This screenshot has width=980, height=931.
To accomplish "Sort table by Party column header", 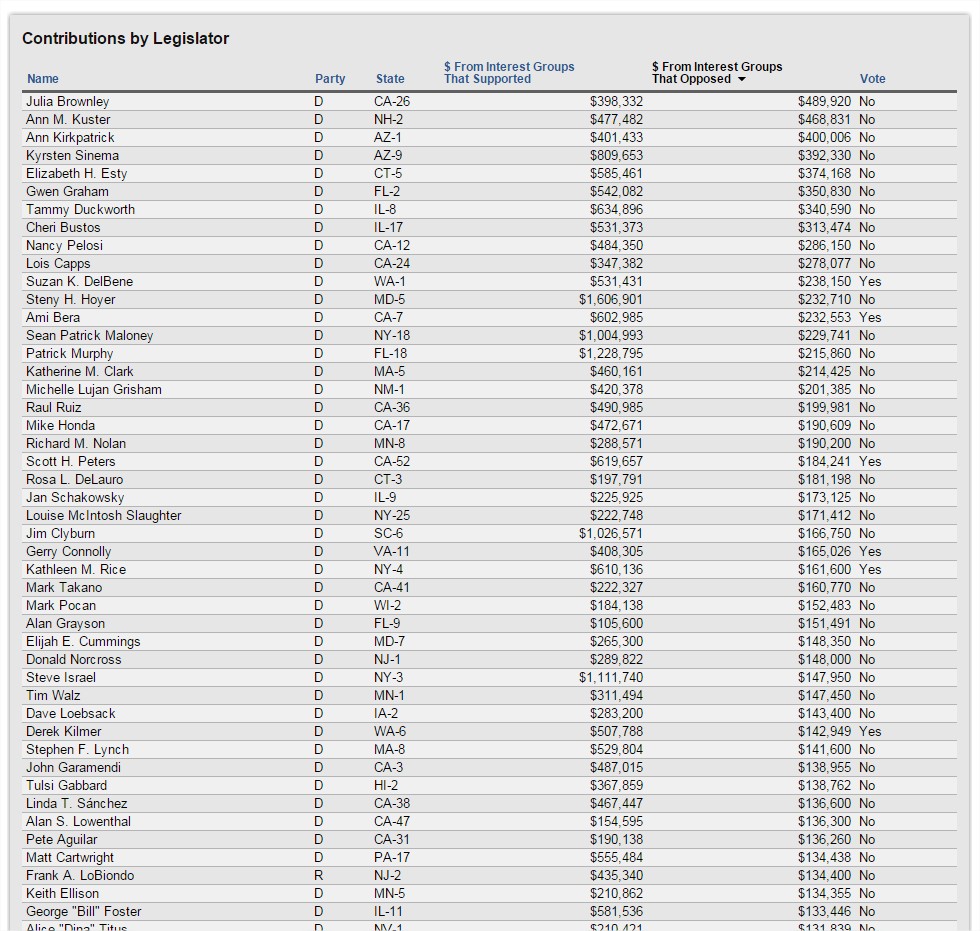I will pyautogui.click(x=330, y=79).
